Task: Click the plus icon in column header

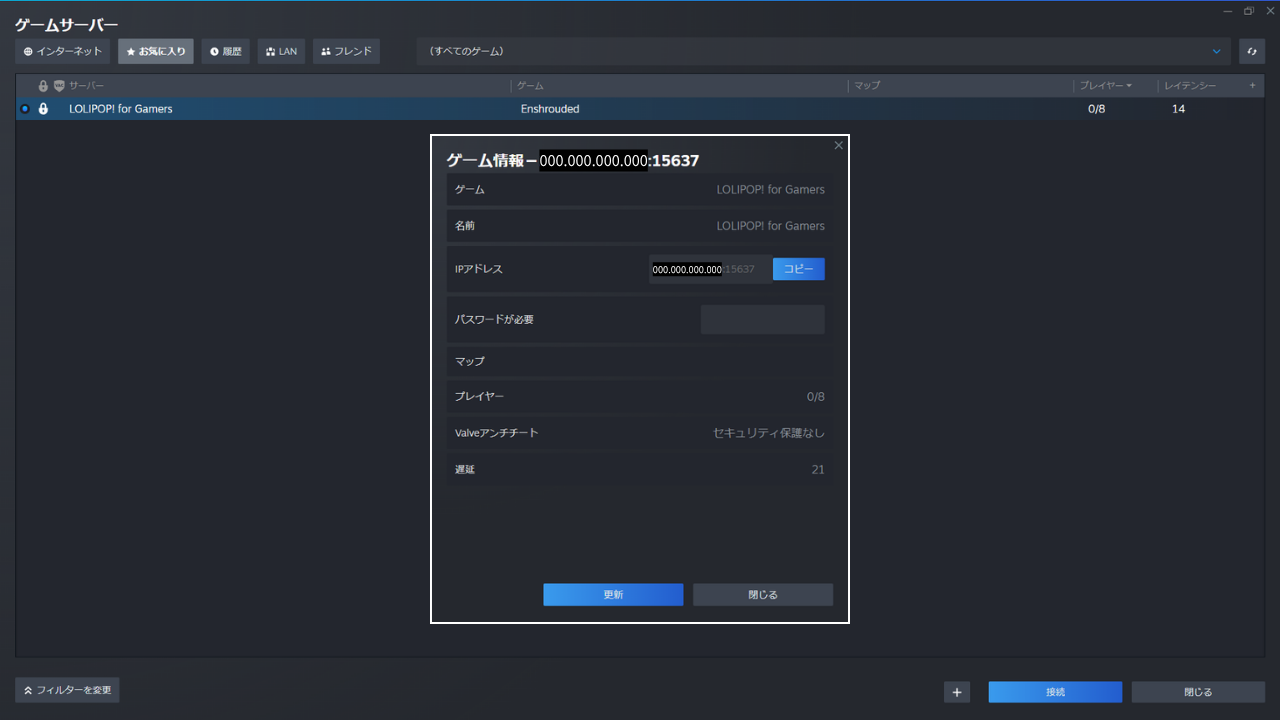Action: click(1252, 86)
